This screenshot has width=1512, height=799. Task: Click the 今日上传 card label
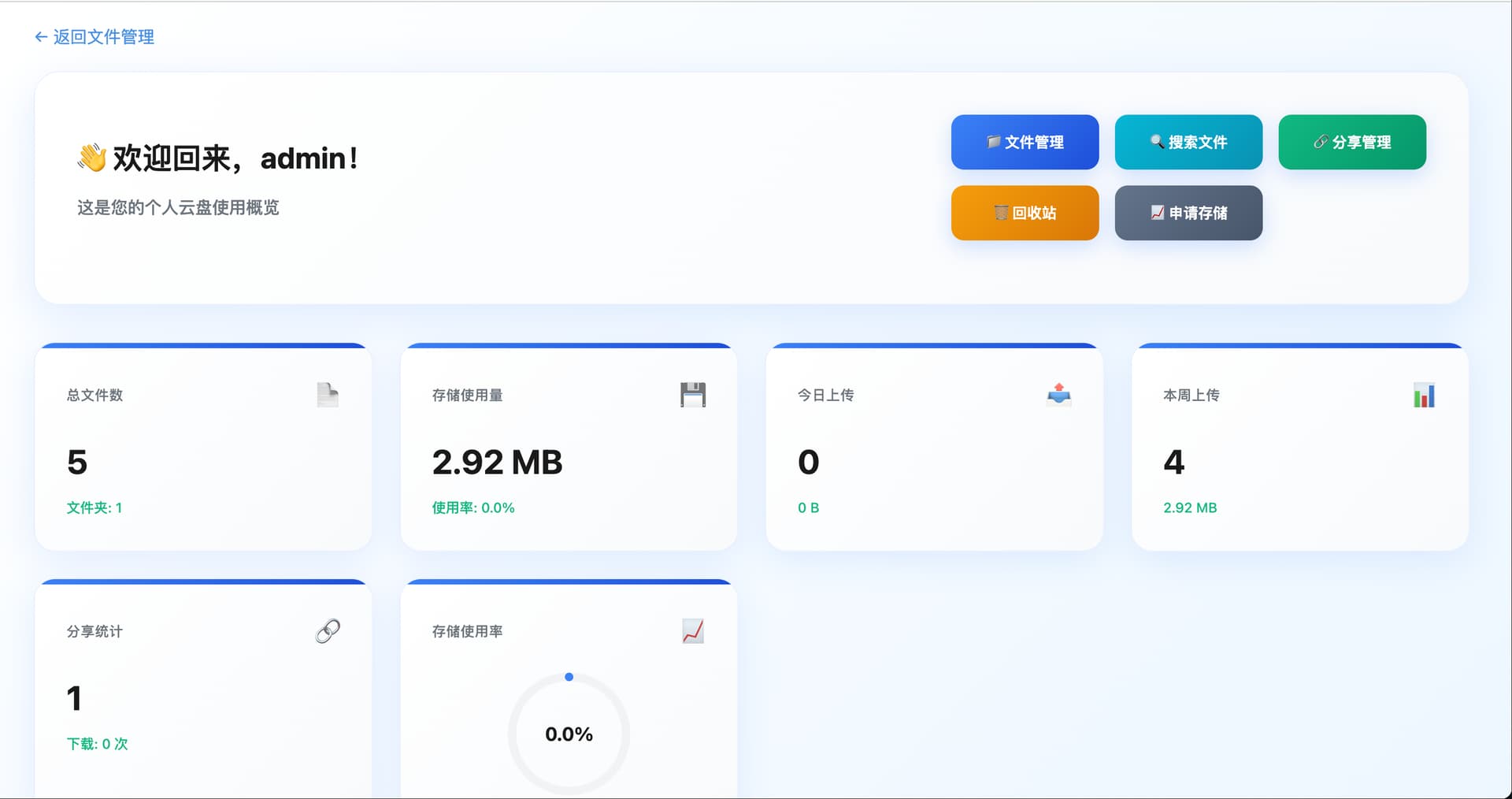[825, 395]
